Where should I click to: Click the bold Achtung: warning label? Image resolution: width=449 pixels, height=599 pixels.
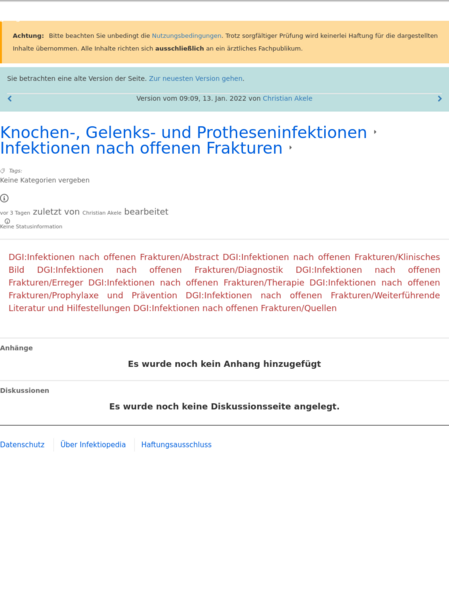pyautogui.click(x=28, y=36)
